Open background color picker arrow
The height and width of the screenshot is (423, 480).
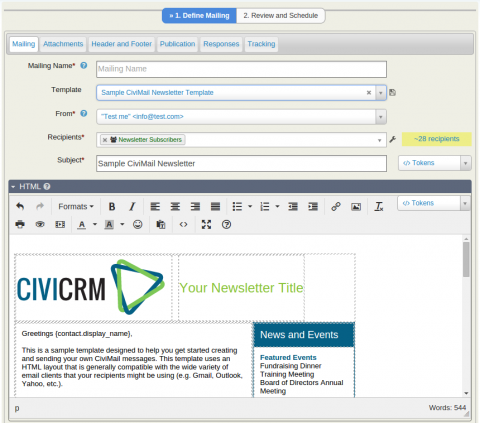[122, 224]
